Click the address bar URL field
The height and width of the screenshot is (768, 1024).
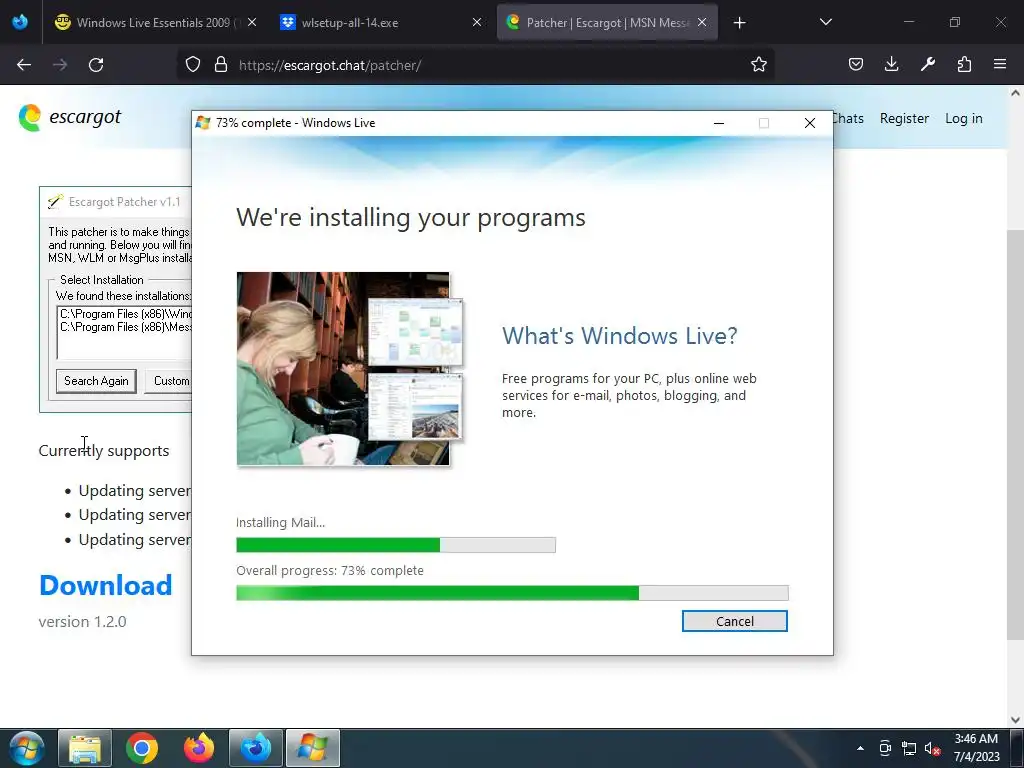pos(477,65)
